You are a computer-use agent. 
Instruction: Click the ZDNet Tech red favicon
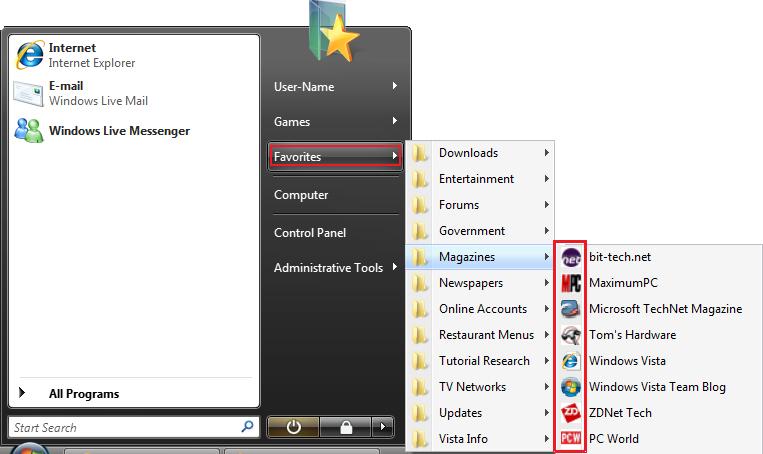point(571,413)
